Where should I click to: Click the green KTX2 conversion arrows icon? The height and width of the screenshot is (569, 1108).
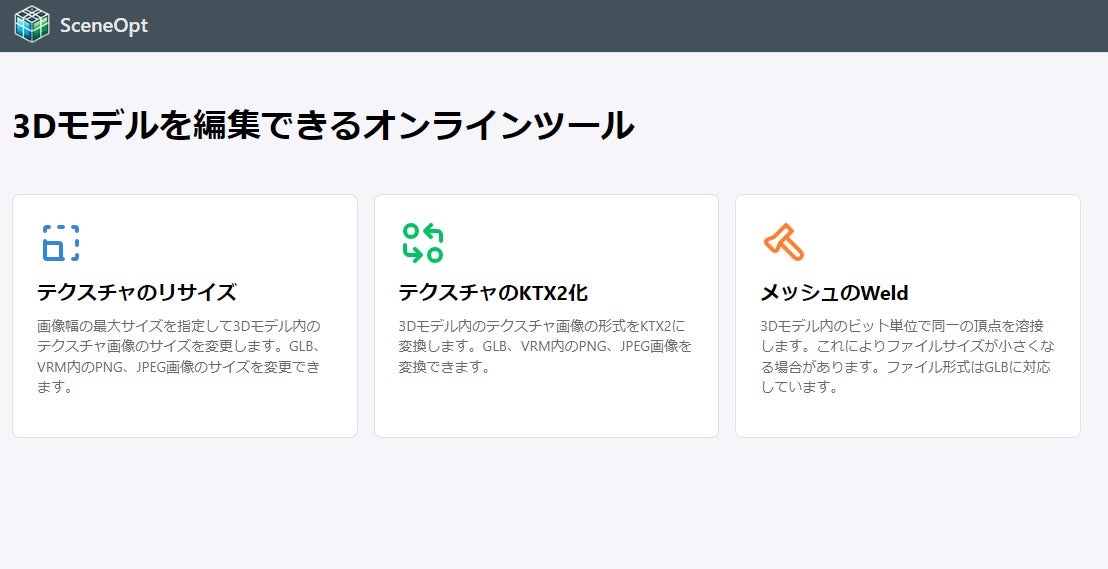423,243
